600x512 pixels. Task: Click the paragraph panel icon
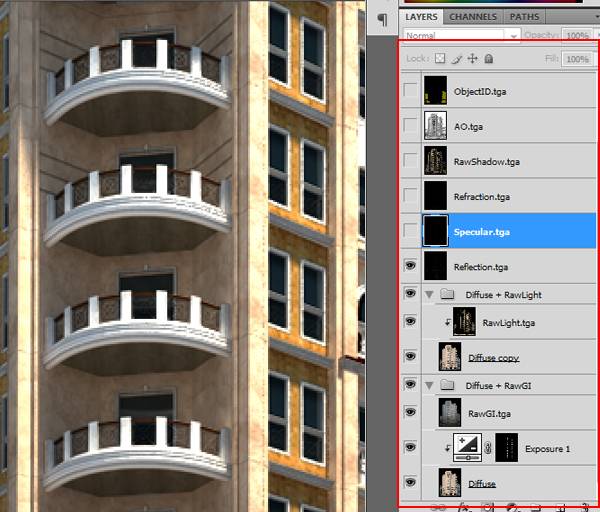click(383, 22)
